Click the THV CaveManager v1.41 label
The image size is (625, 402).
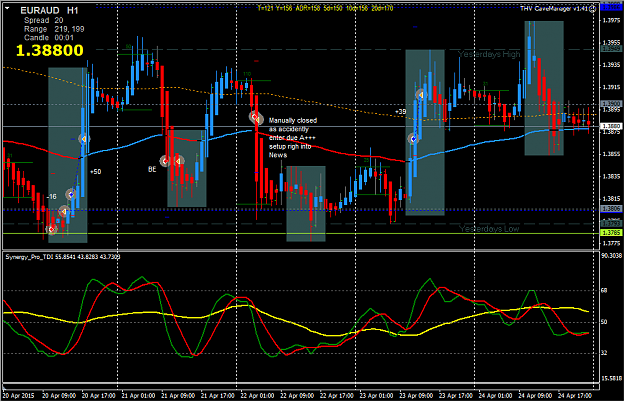[x=554, y=8]
